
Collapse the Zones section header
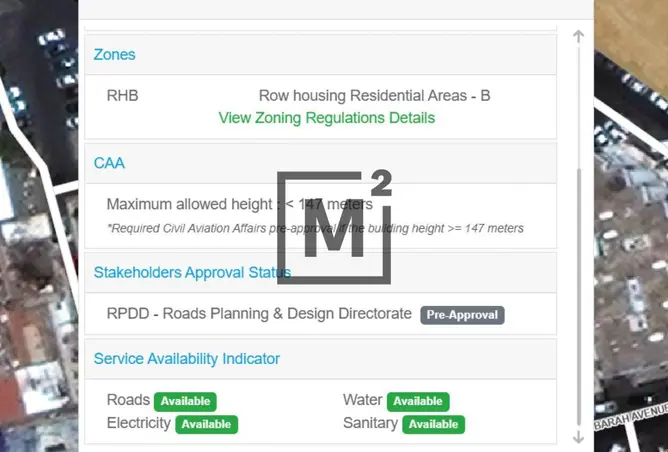point(320,55)
